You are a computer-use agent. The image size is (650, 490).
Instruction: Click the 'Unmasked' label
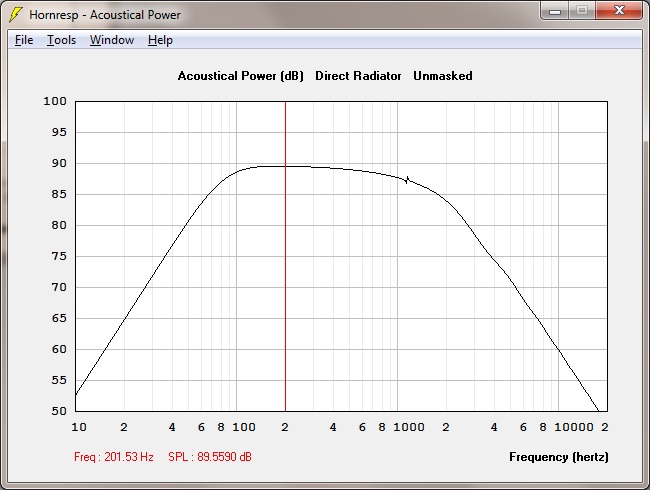tap(443, 76)
